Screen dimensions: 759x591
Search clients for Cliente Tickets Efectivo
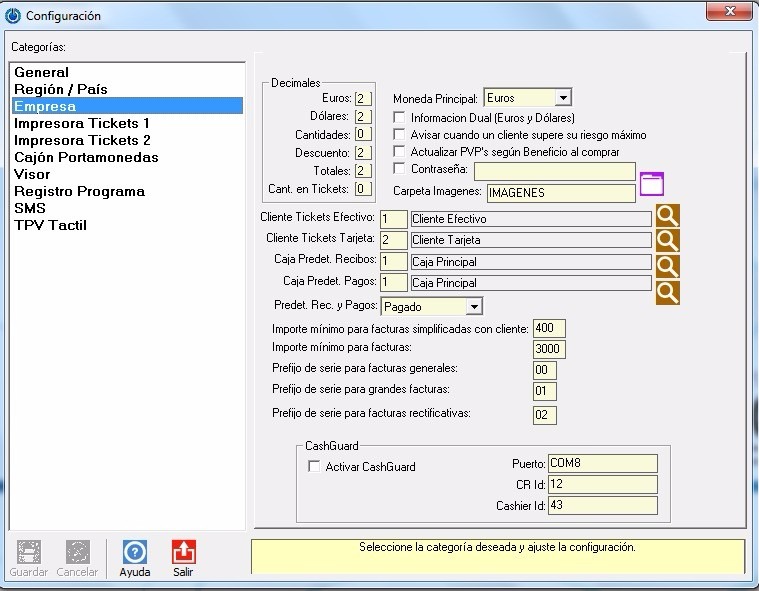(x=668, y=215)
